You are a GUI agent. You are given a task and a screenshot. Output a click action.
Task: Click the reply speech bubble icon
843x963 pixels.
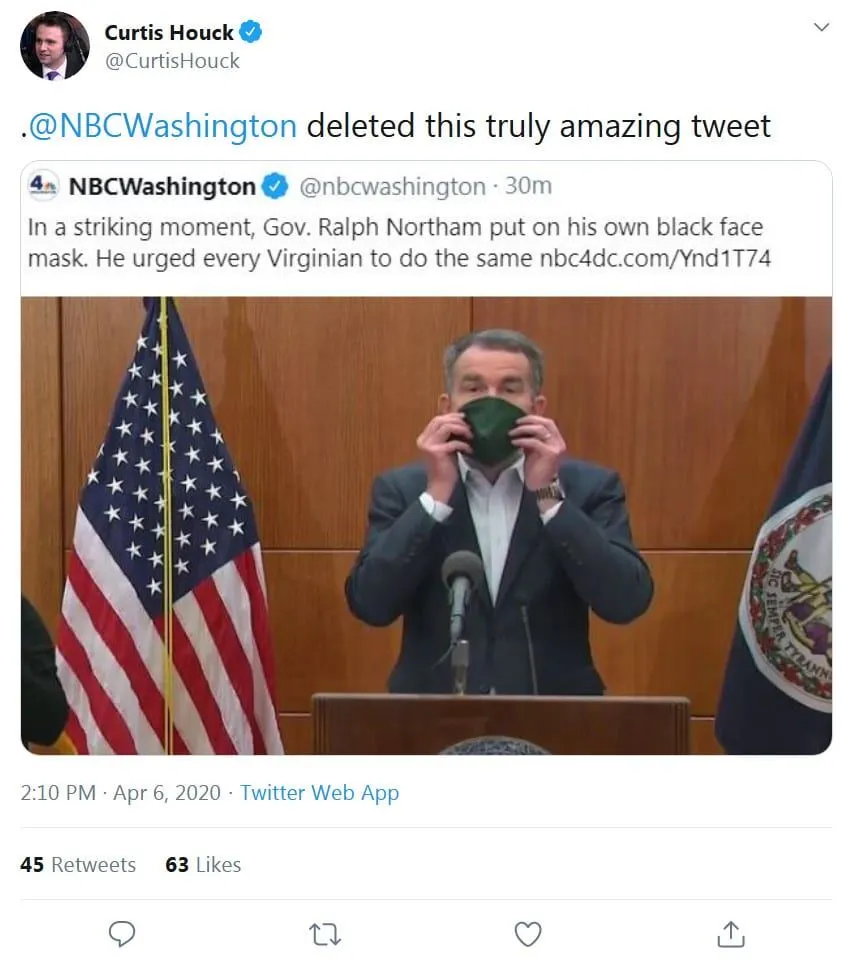tap(122, 933)
